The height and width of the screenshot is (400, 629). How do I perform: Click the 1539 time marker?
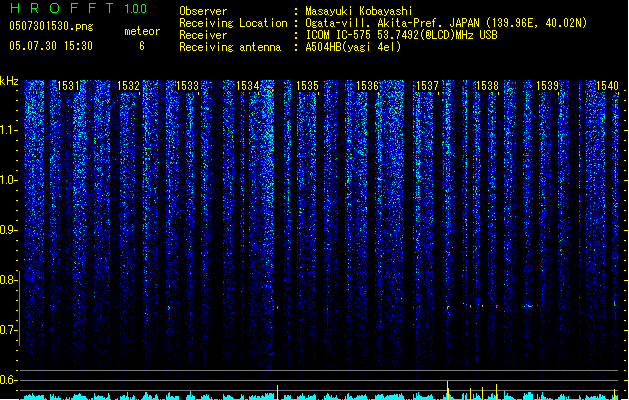547,86
